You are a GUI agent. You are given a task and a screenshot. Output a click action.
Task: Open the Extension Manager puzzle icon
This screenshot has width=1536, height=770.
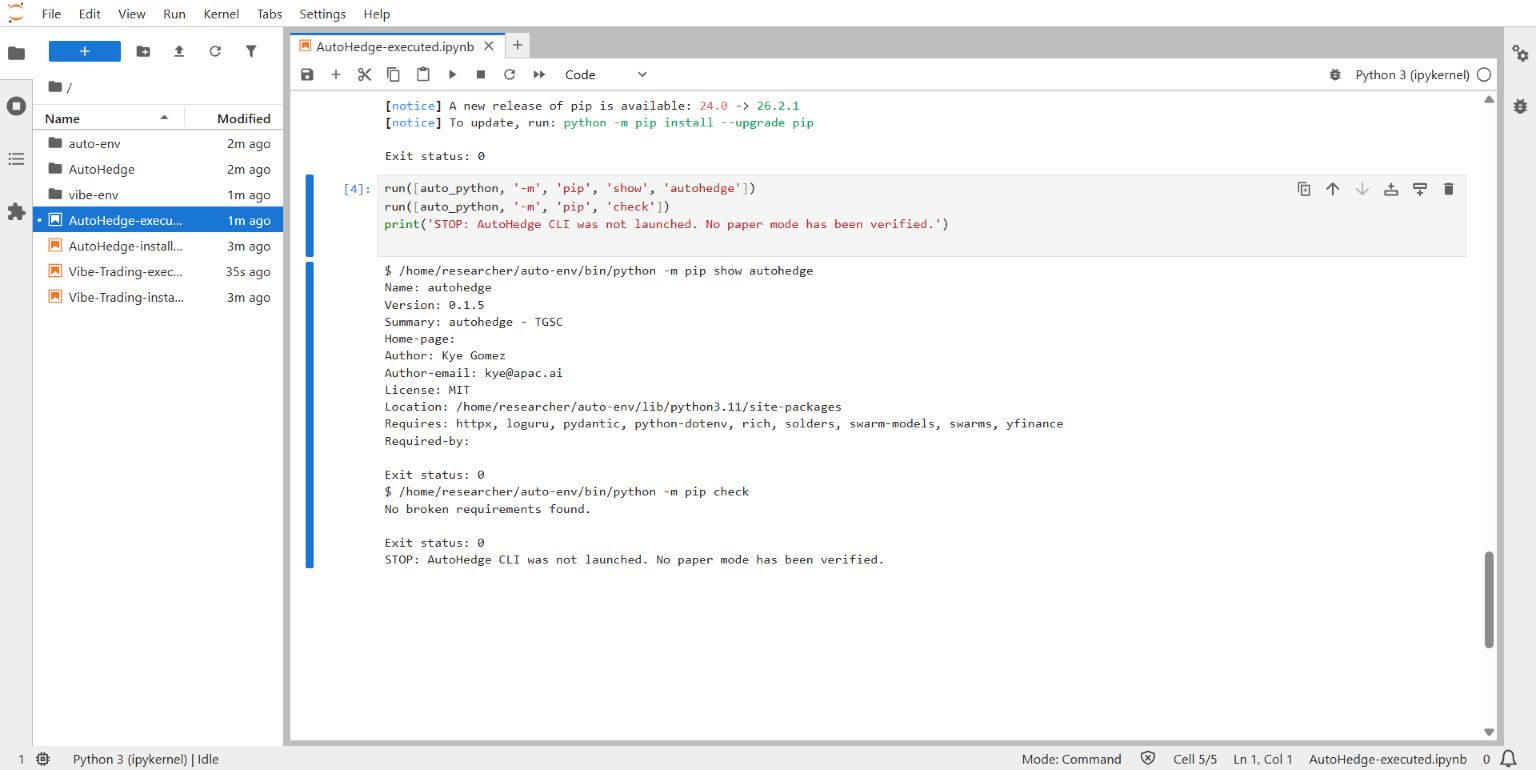click(x=16, y=211)
